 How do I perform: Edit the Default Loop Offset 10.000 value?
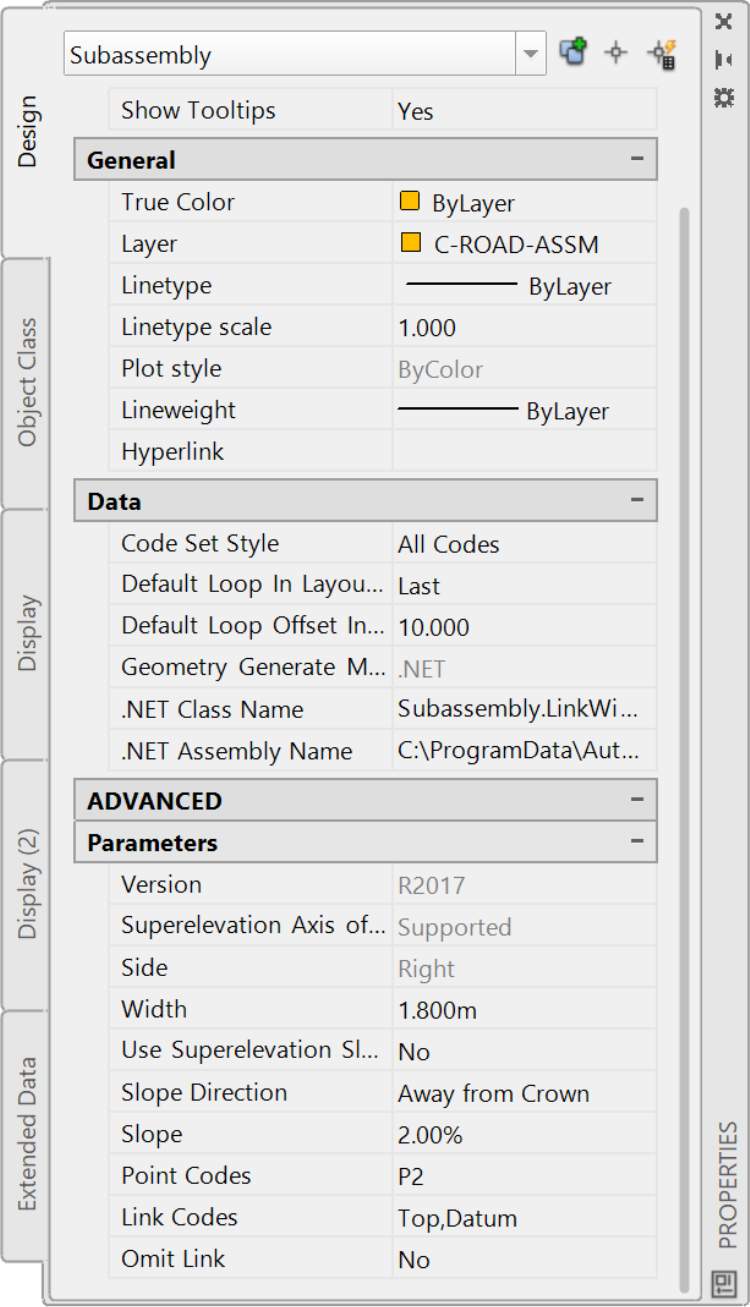[x=524, y=627]
